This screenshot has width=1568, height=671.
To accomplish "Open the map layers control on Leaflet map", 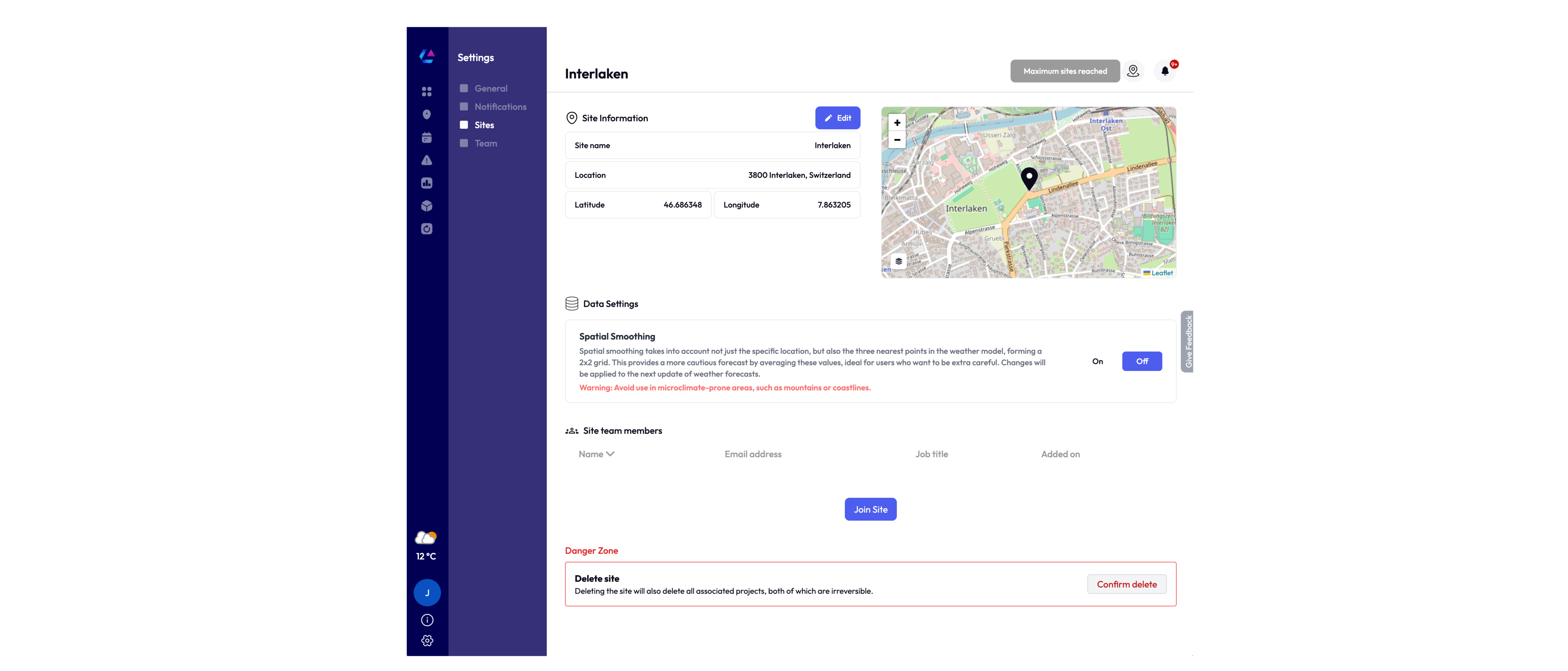I will coord(898,261).
